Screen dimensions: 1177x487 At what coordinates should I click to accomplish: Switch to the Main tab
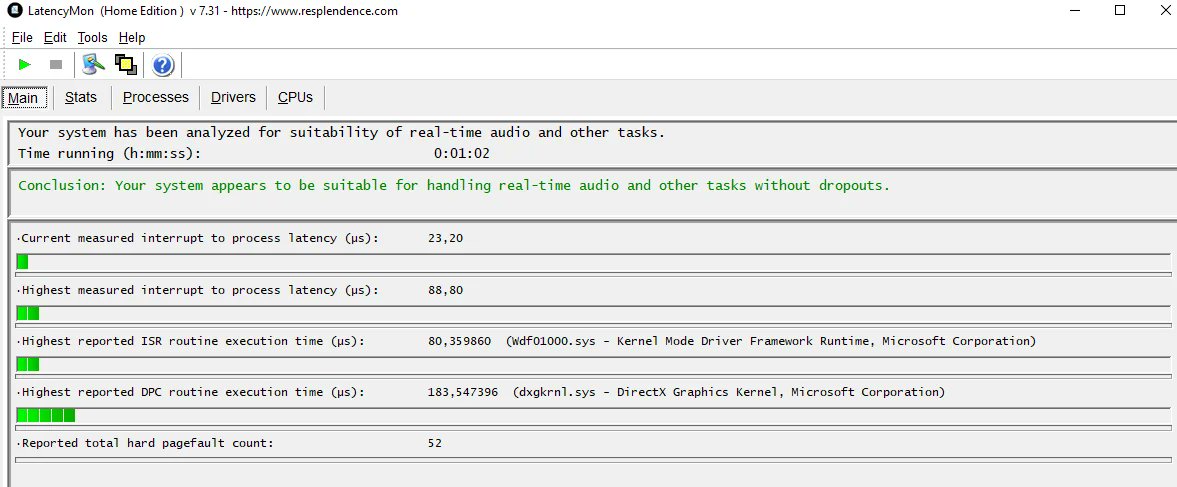pyautogui.click(x=25, y=98)
